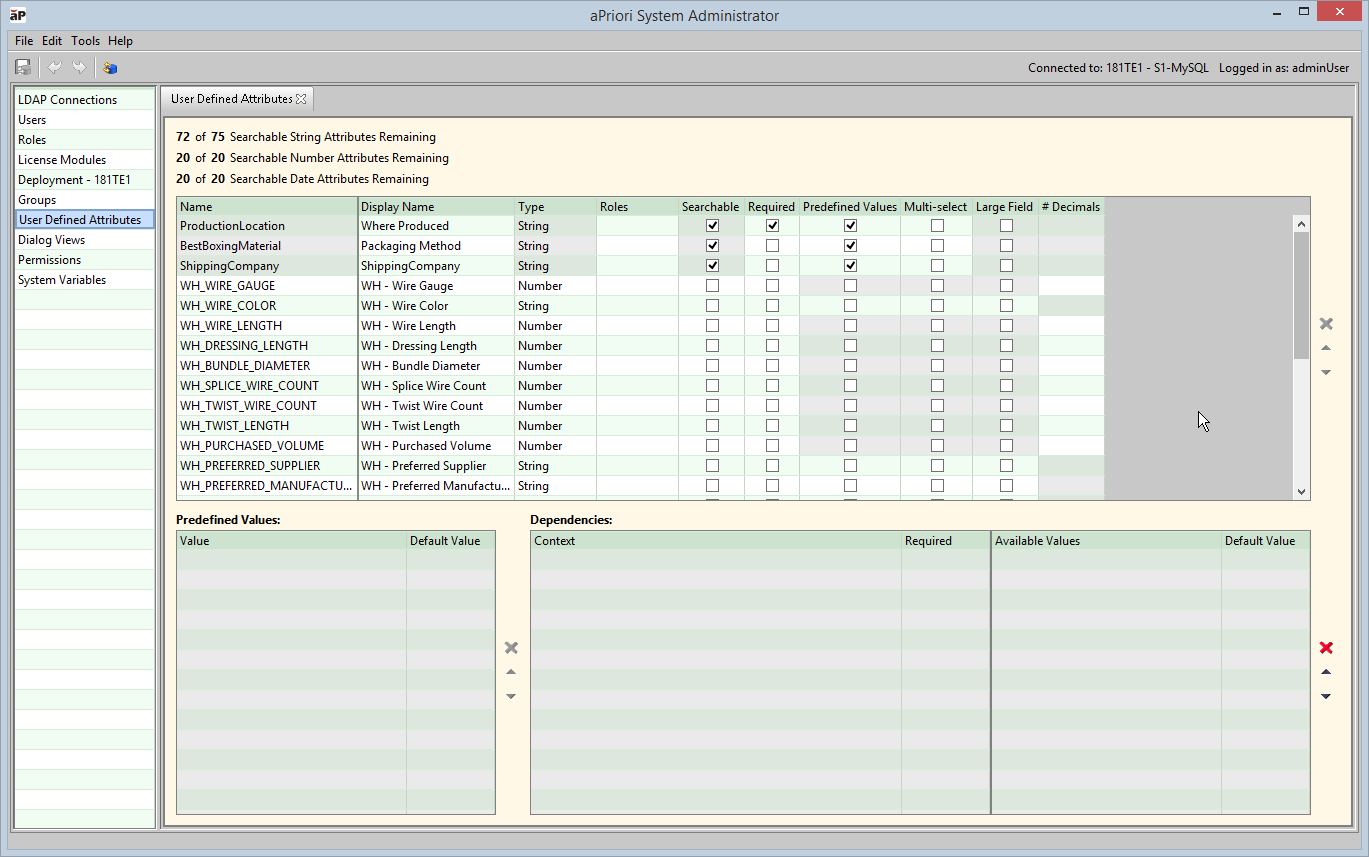Open System Variables in the sidebar
Image resolution: width=1369 pixels, height=857 pixels.
coord(85,280)
